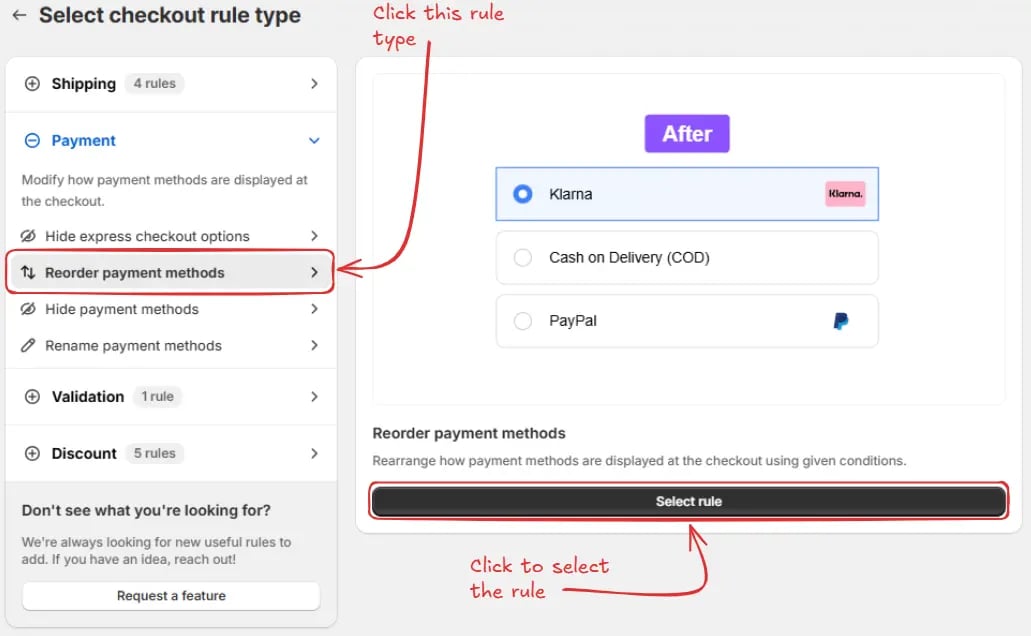Click the crossed-eye icon for Hide express checkout
The image size is (1031, 636).
28,235
